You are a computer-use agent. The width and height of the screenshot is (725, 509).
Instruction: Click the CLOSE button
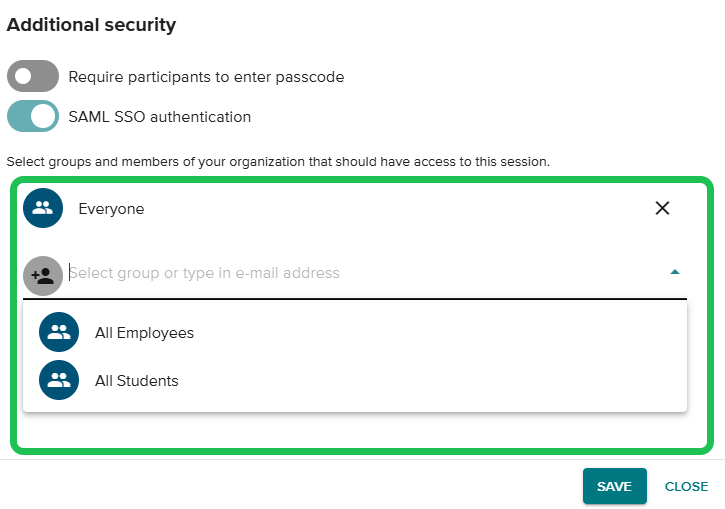pos(686,486)
